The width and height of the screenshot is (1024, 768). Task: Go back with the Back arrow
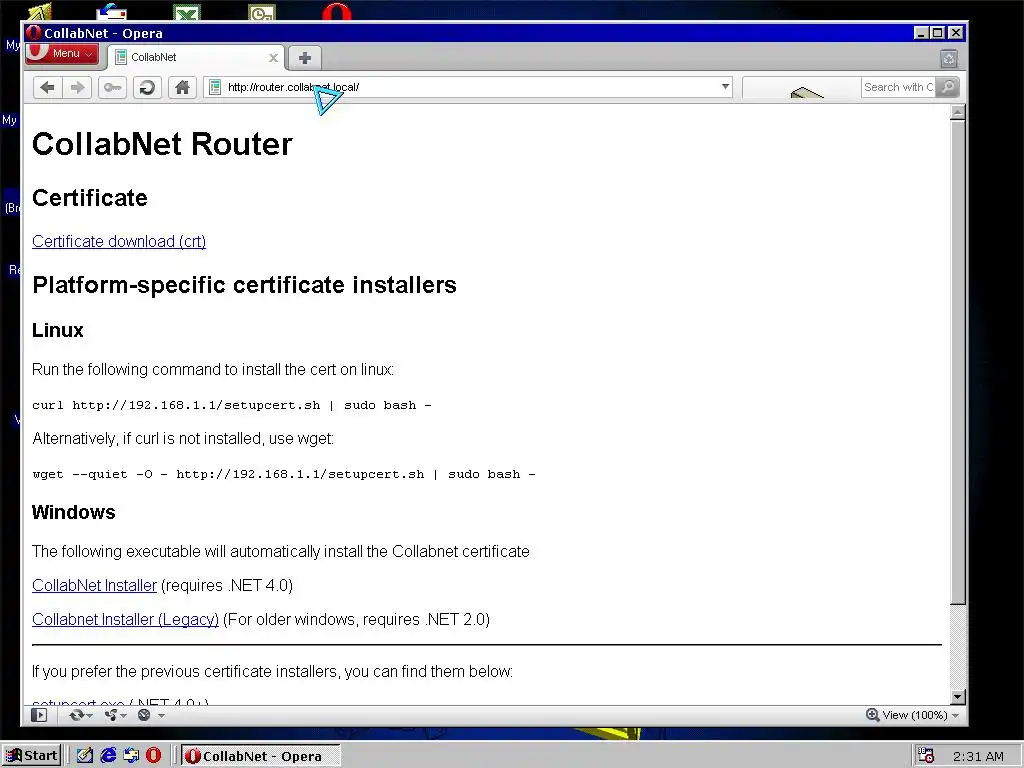48,87
